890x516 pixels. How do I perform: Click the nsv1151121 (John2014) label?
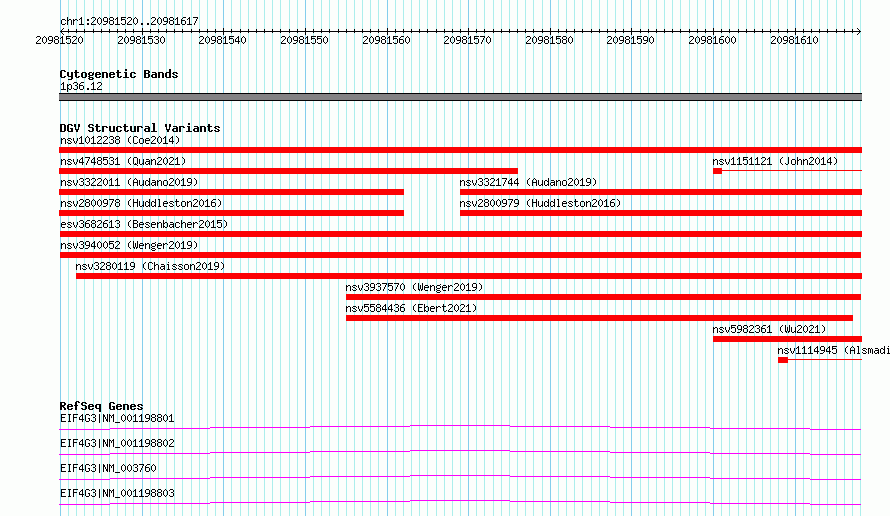775,161
